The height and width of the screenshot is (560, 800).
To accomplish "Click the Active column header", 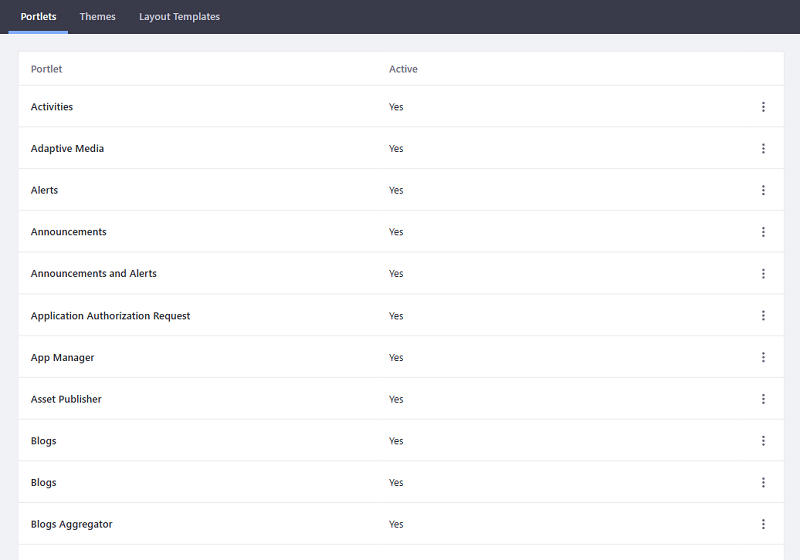I will tap(403, 69).
